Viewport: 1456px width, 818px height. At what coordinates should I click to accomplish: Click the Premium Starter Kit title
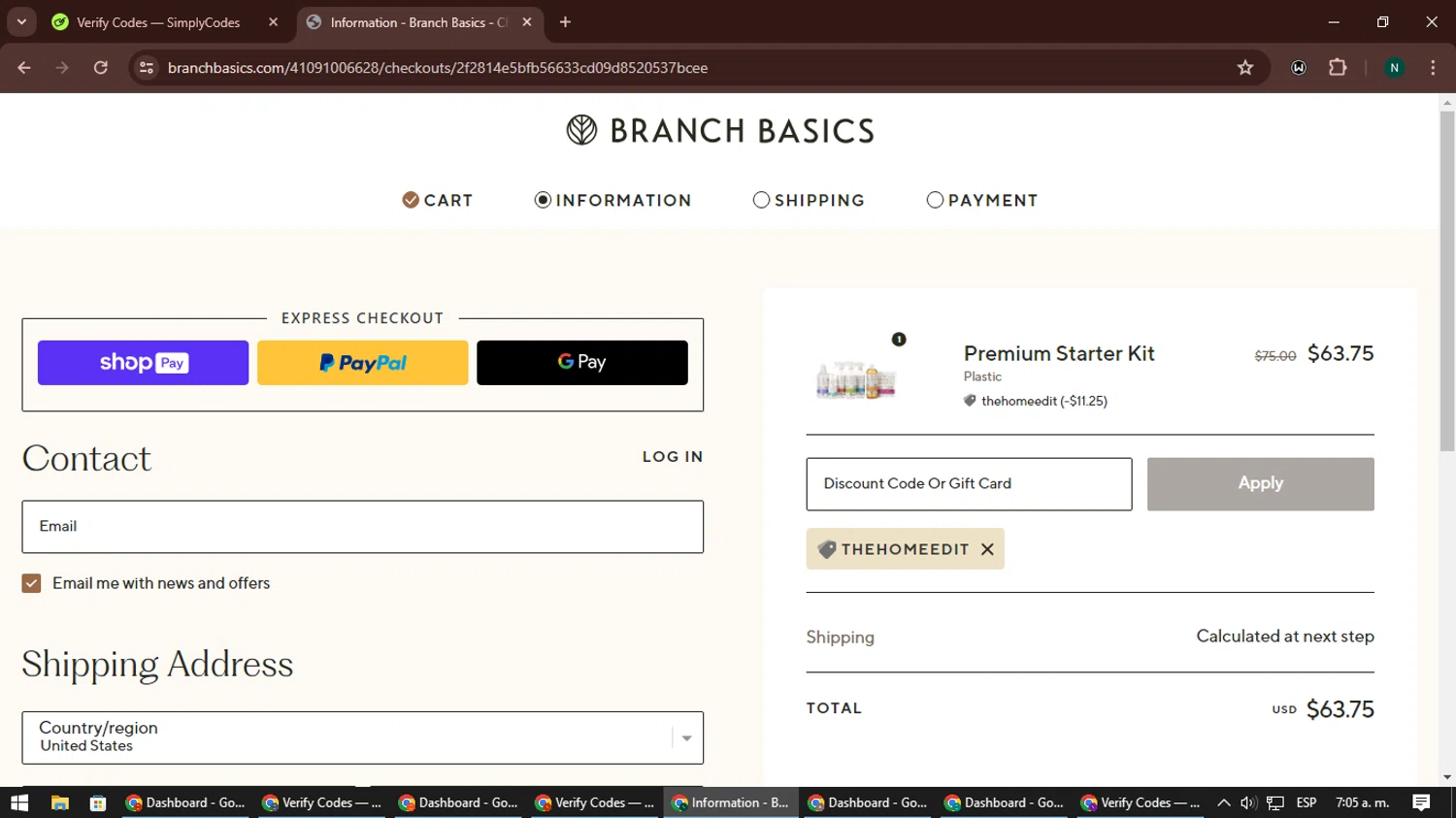[1059, 353]
